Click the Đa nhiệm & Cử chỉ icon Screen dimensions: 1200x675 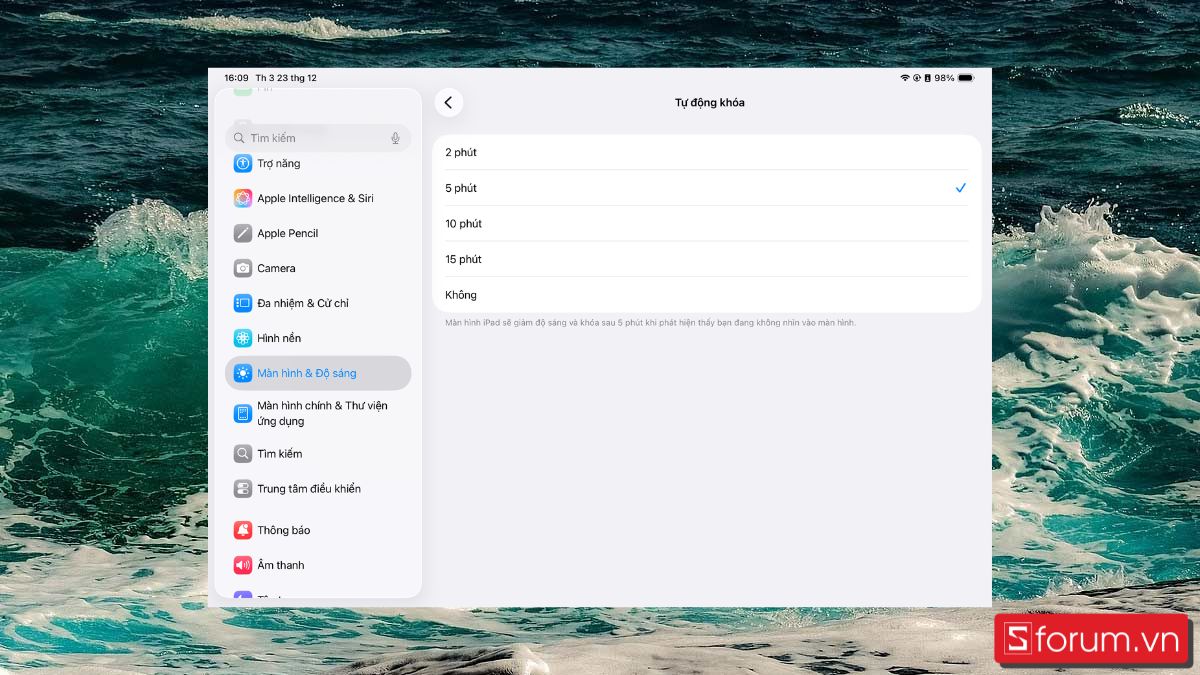(243, 303)
